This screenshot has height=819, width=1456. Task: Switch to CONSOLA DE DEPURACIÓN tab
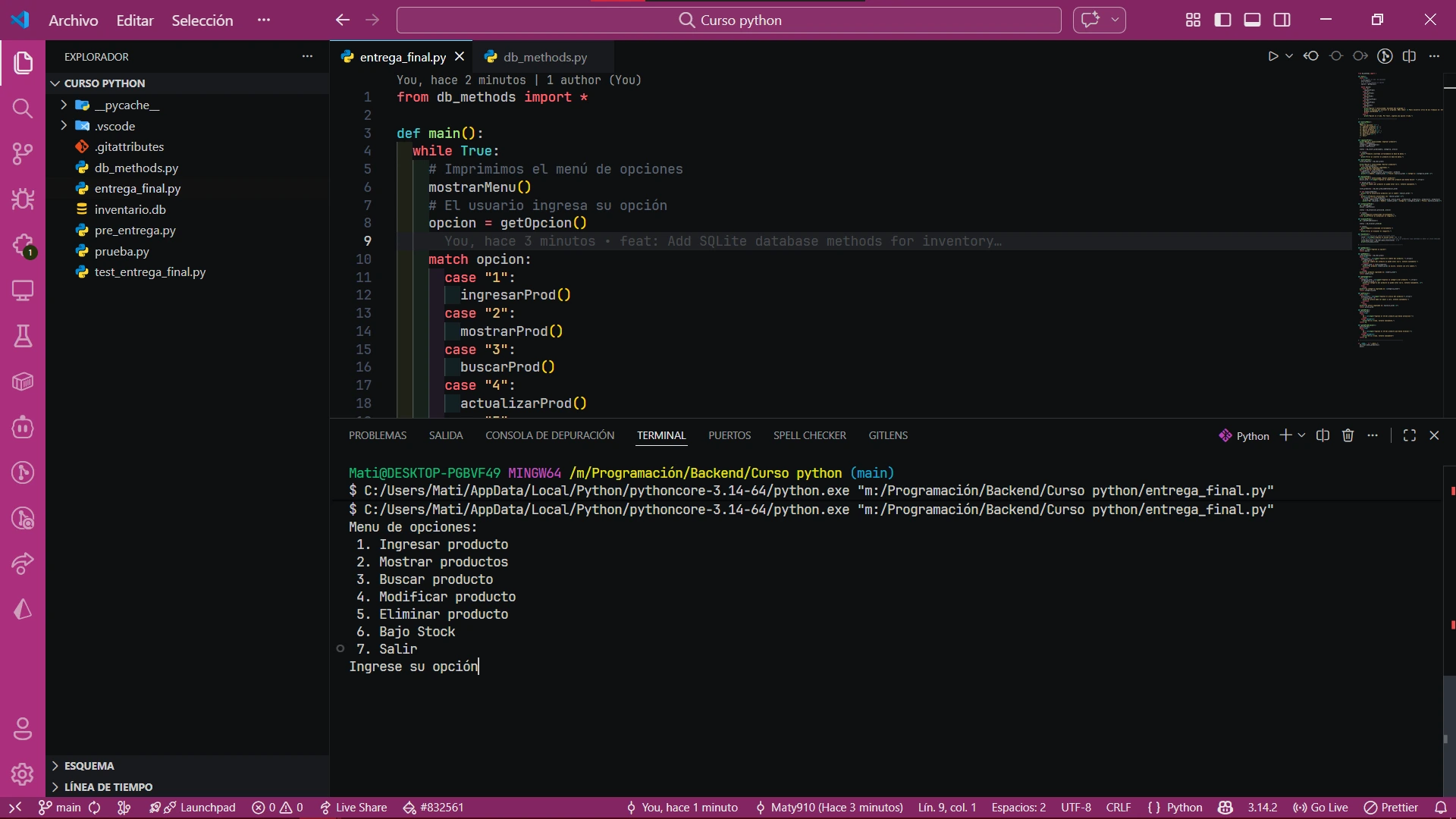pyautogui.click(x=550, y=435)
